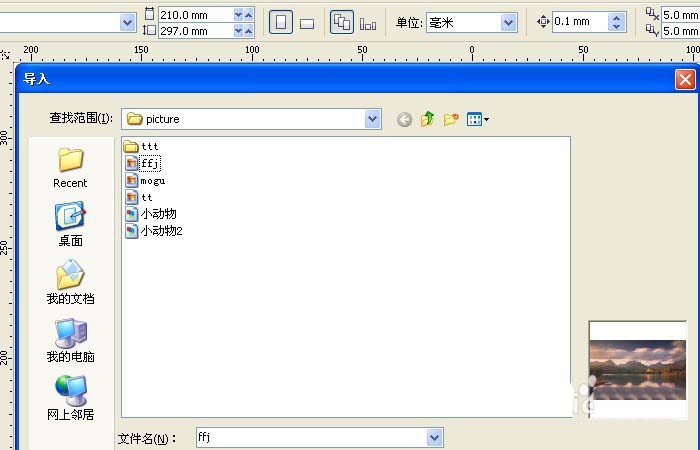Select the 小动物2 file
The image size is (700, 450).
pyautogui.click(x=154, y=231)
